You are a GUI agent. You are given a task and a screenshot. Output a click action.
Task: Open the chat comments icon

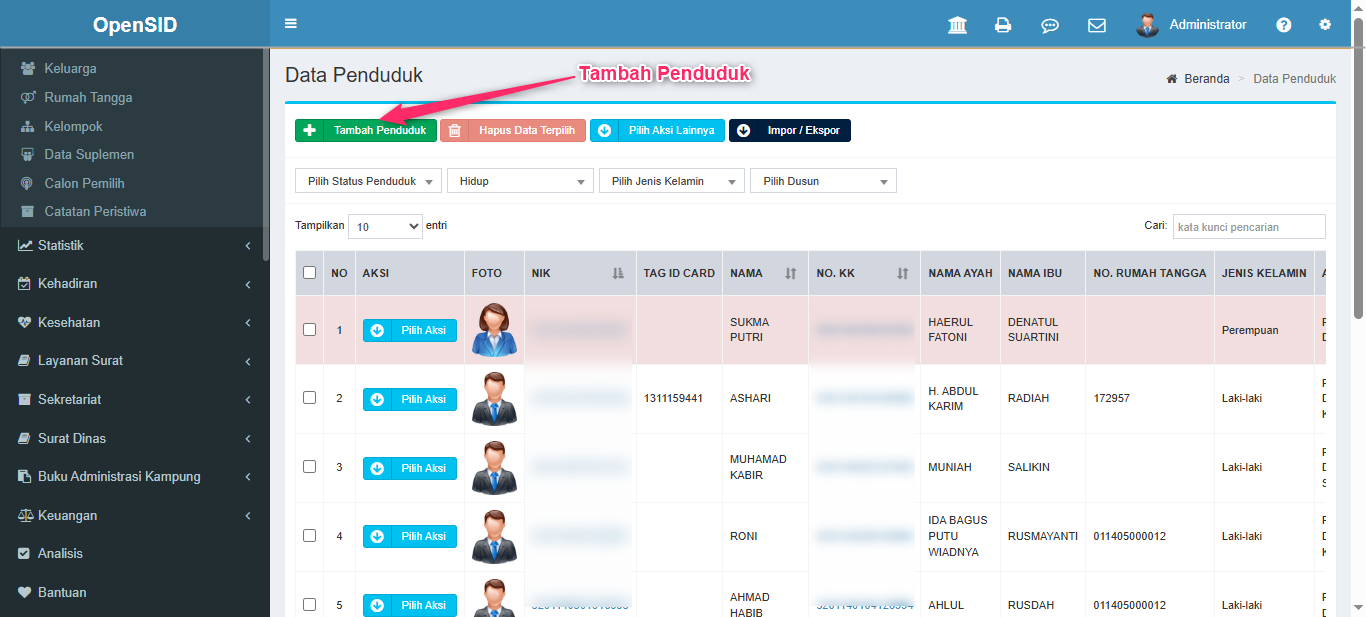(1050, 25)
